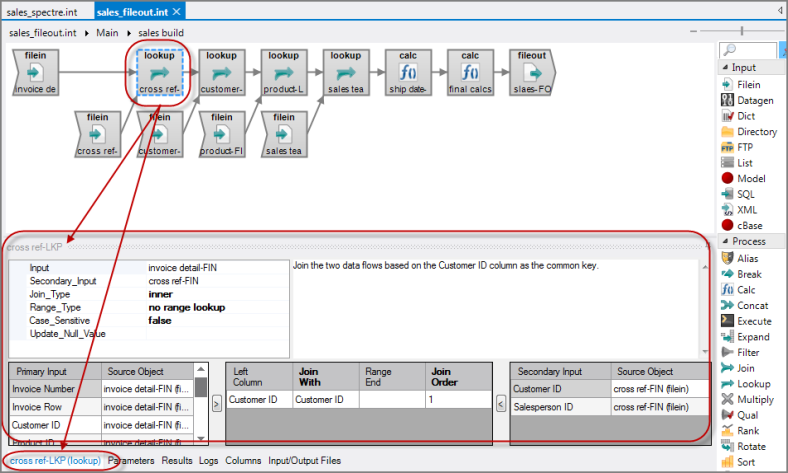
Task: Pick the Model palette item
Action: click(x=744, y=178)
